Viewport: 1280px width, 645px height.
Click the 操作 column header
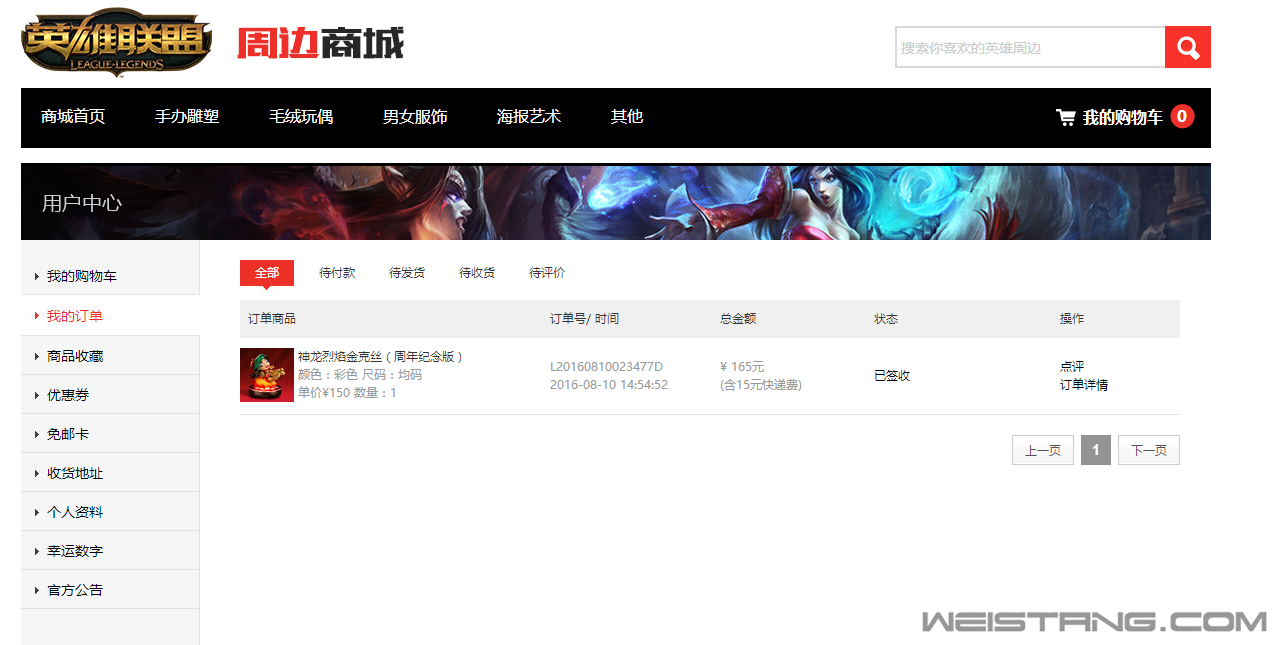(1072, 319)
